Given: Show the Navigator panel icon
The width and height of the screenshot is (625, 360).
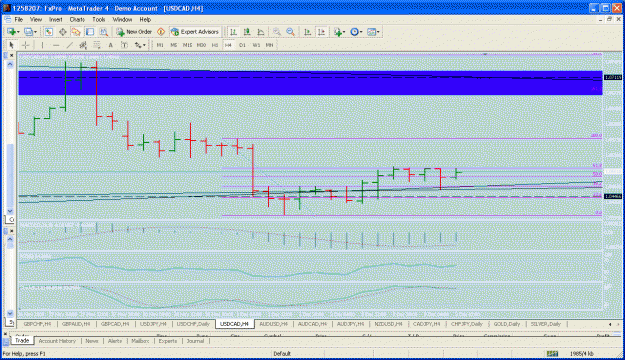Looking at the screenshot, I should coord(76,32).
